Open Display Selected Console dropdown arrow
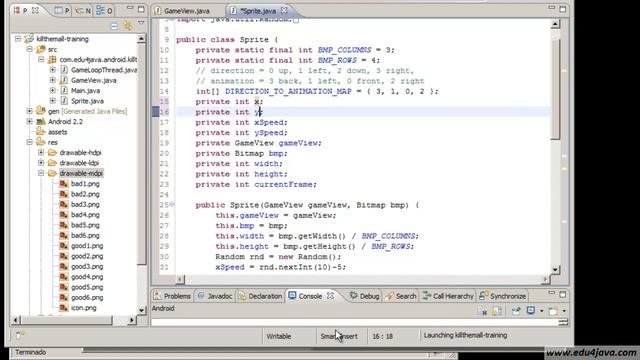The image size is (640, 360). [x=542, y=311]
